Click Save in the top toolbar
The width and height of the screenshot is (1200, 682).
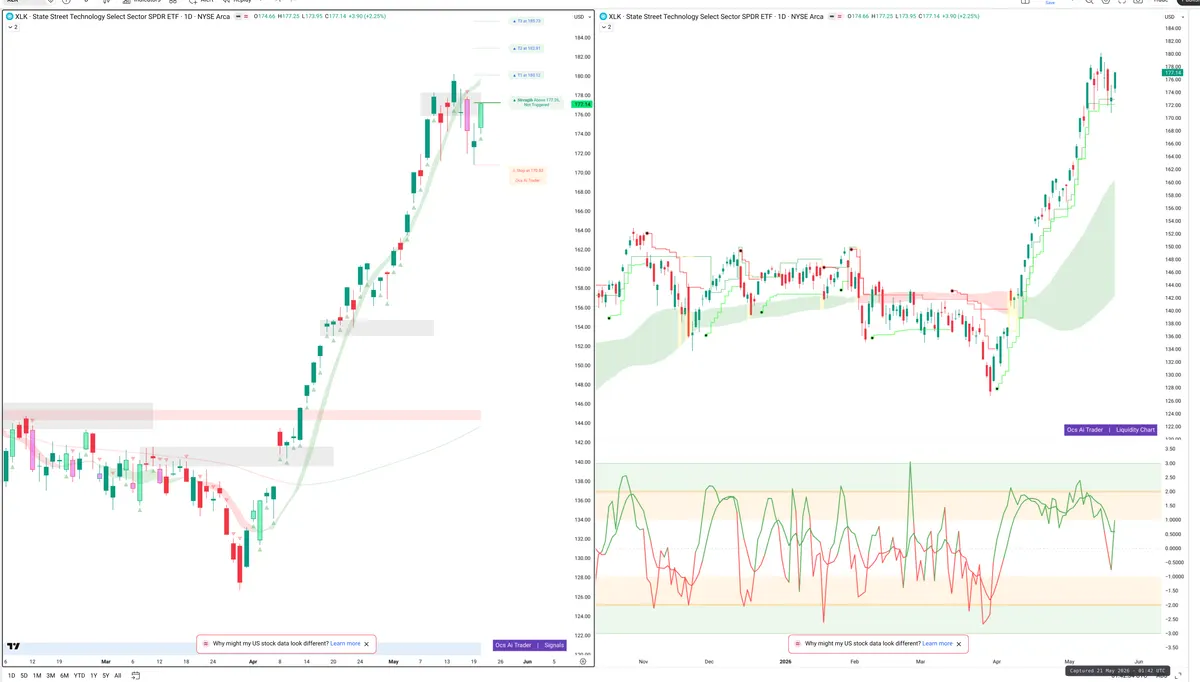(x=1049, y=3)
